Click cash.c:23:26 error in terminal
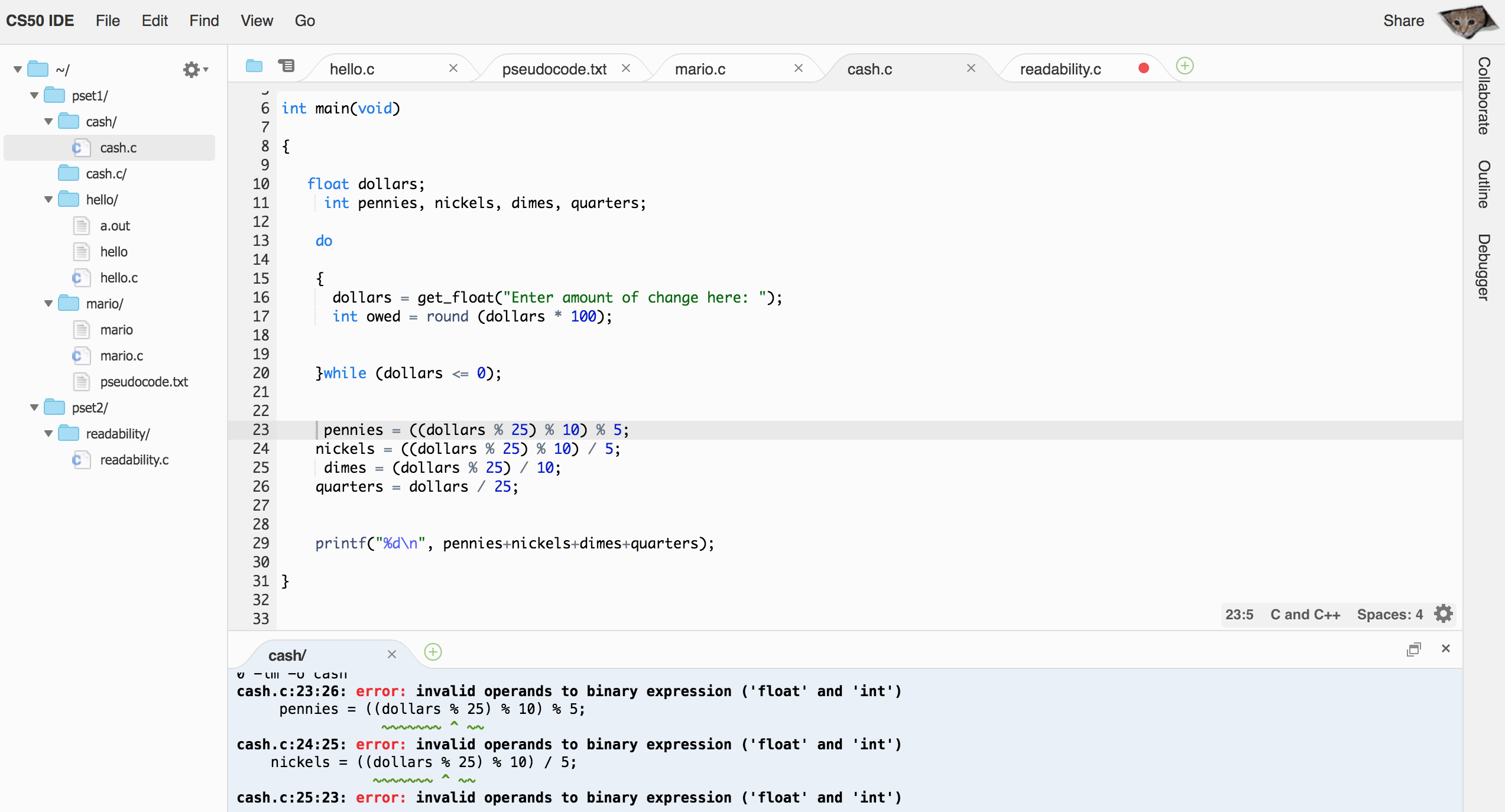Screen dimensions: 1505x812 (291, 691)
